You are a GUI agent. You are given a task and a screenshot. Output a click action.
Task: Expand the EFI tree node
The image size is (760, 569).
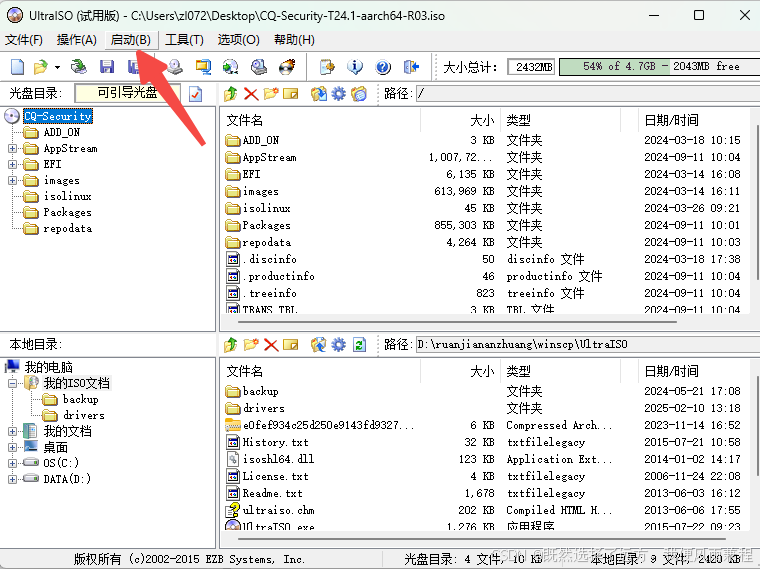tap(13, 164)
